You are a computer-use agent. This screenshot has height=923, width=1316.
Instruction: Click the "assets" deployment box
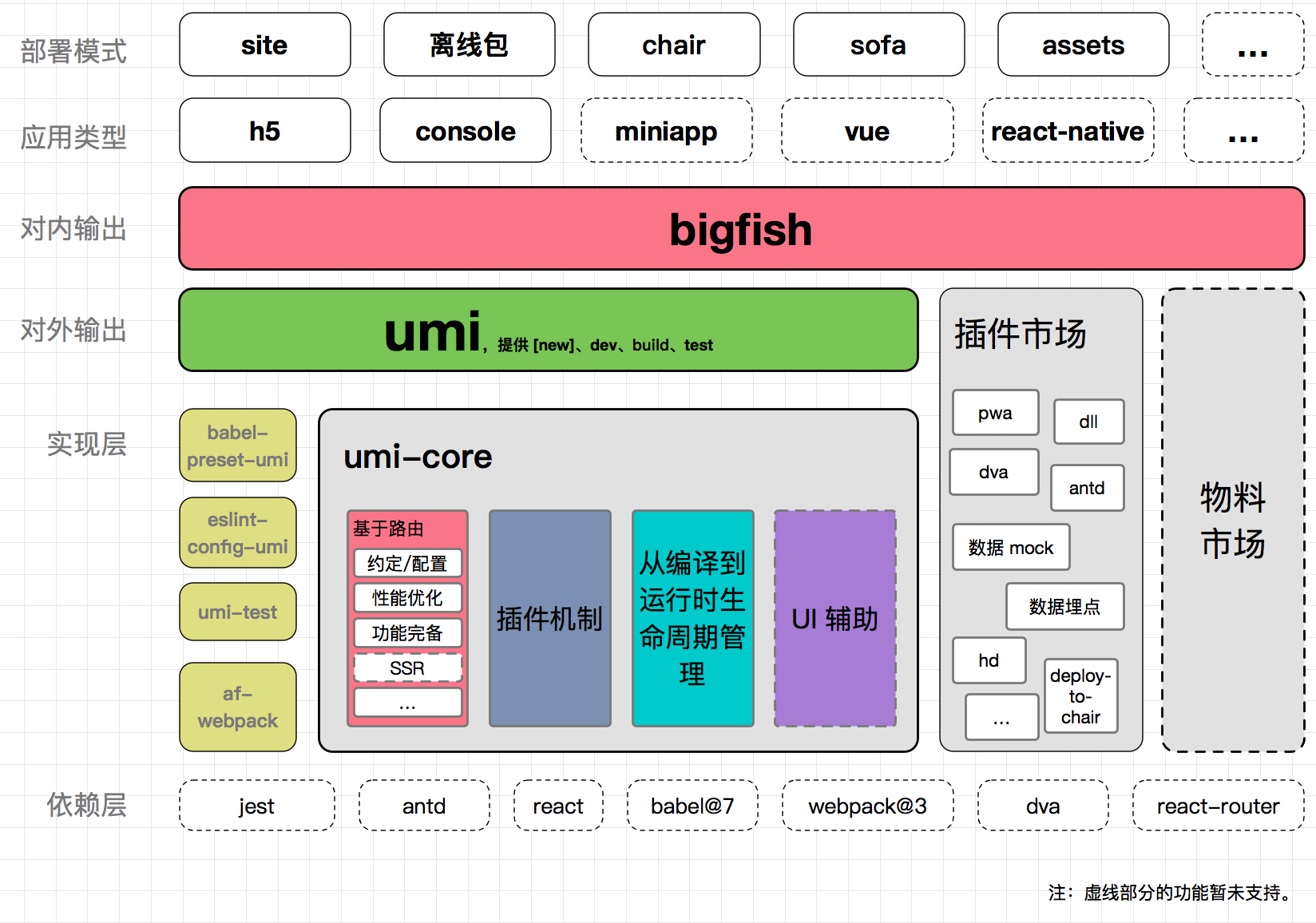tap(1084, 45)
